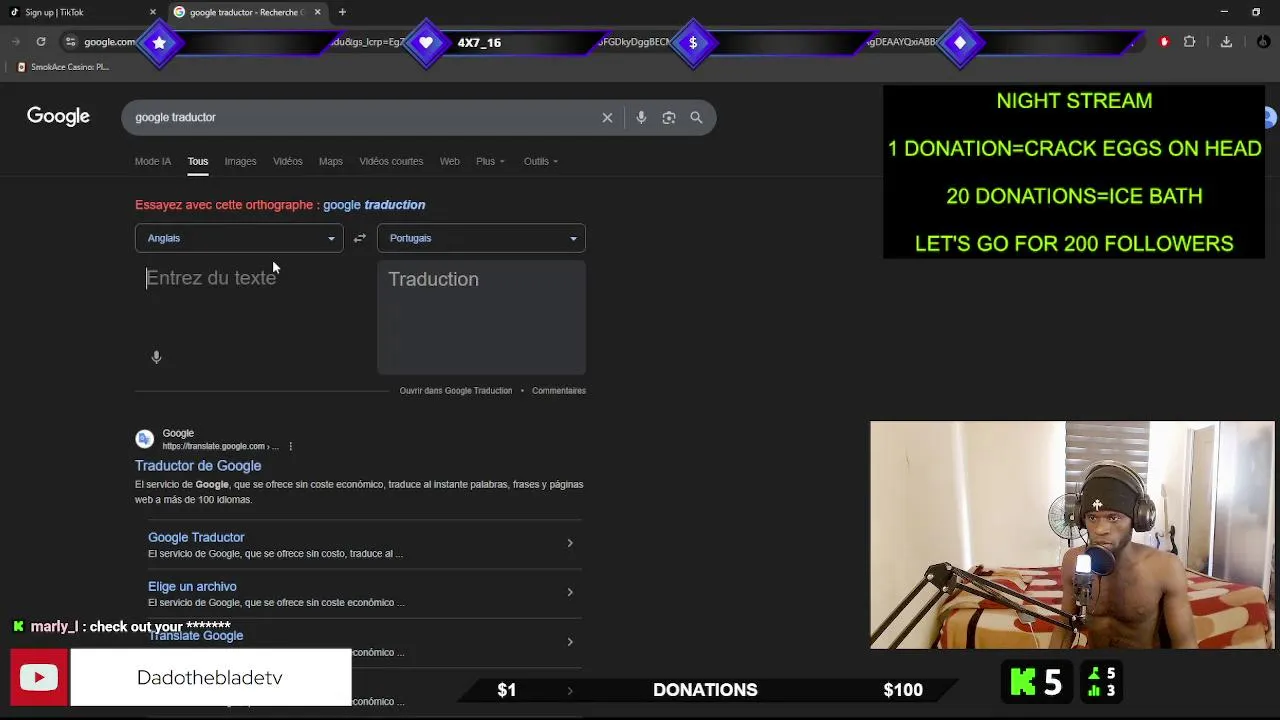The height and width of the screenshot is (720, 1280).
Task: Select the Tous results tab
Action: coord(198,161)
